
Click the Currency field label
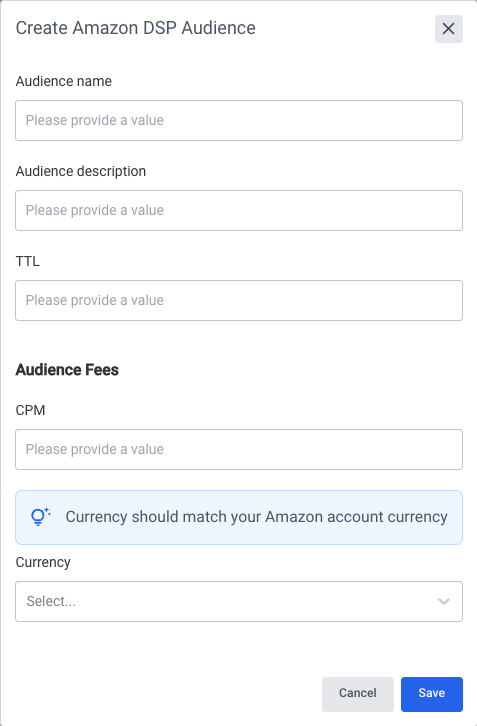coord(43,562)
